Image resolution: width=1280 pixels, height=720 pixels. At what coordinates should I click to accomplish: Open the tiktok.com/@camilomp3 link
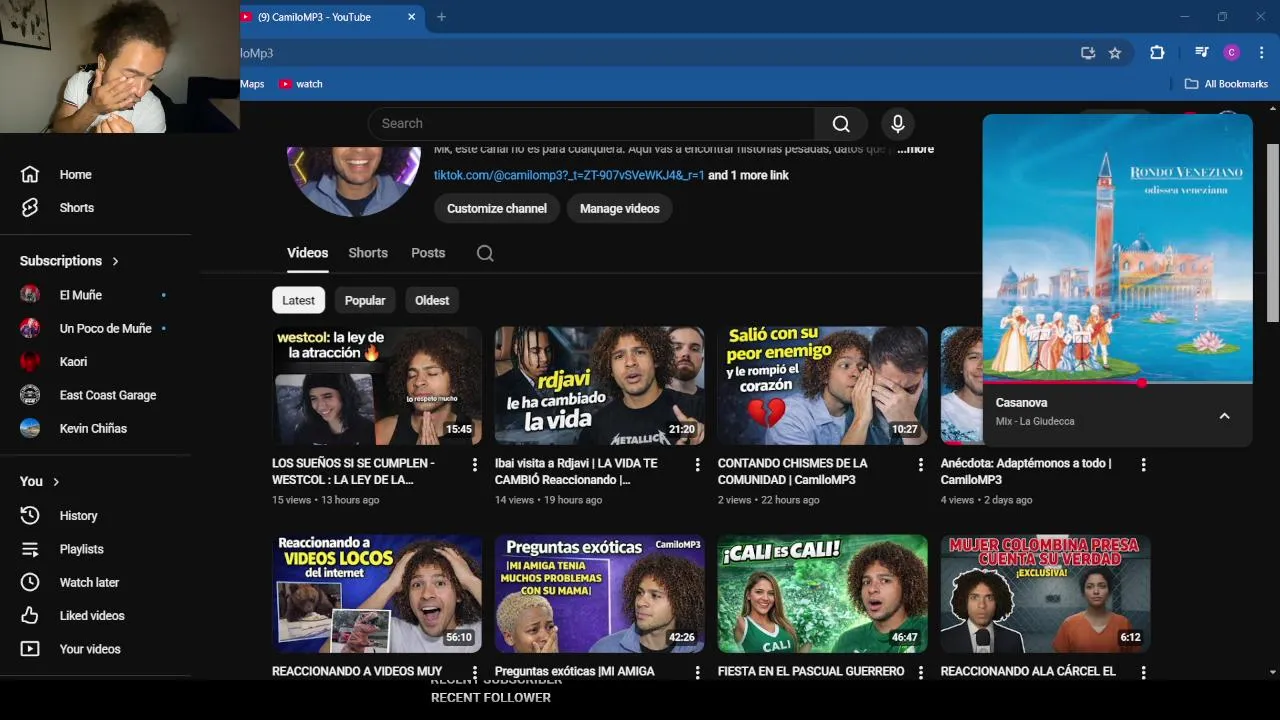[569, 175]
